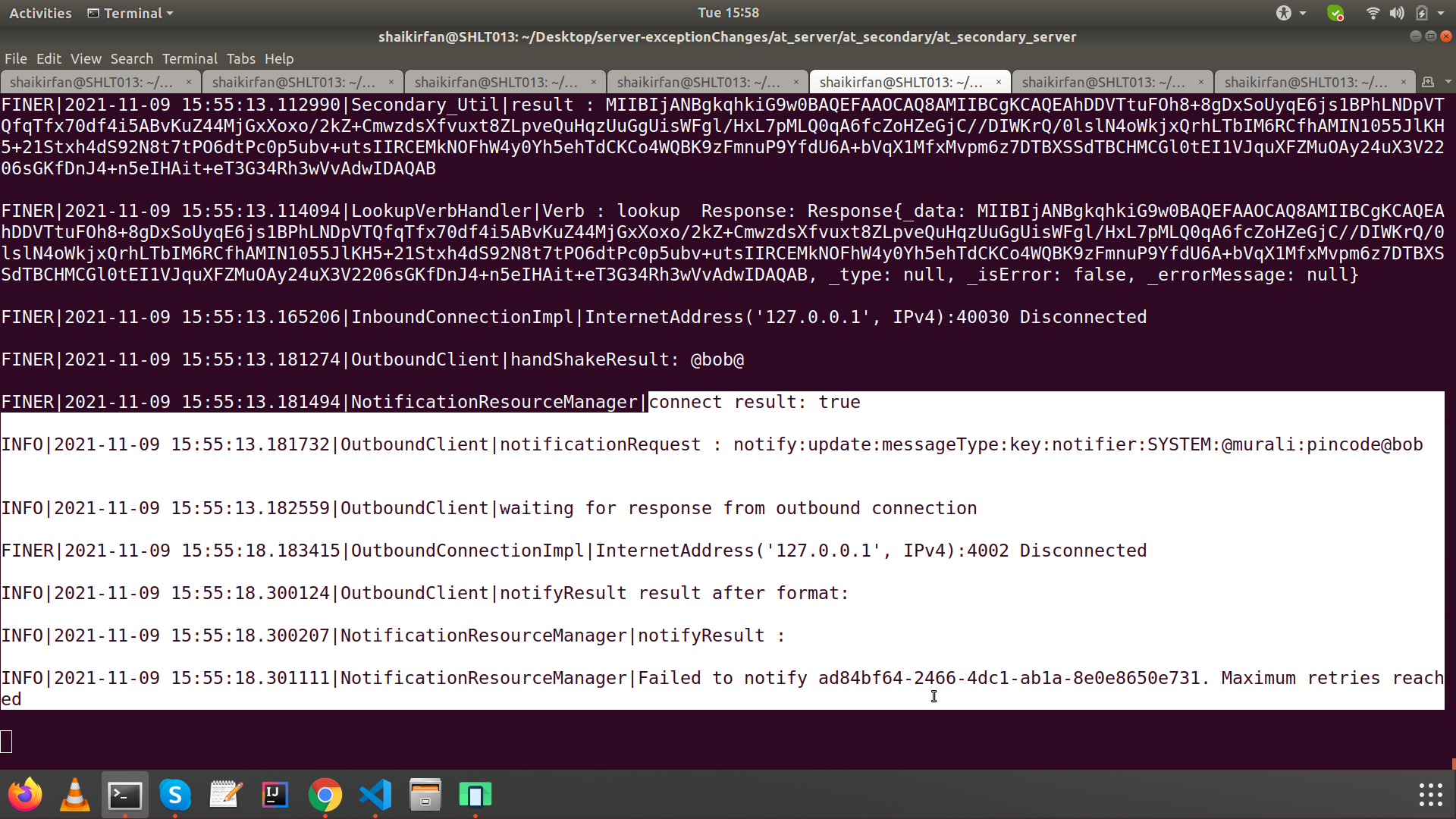
Task: Open the file manager from the dock
Action: [x=425, y=795]
